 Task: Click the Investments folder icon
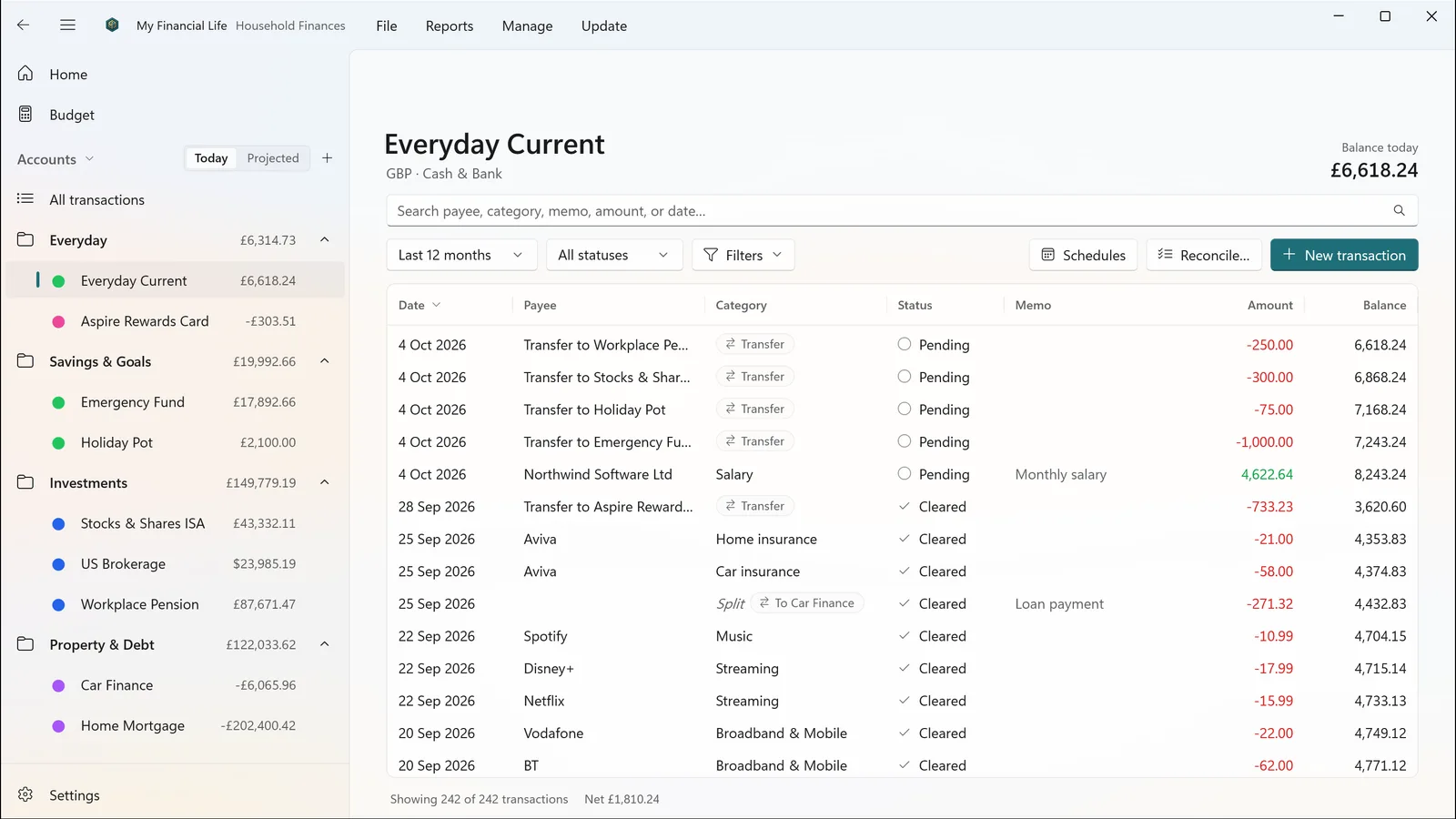coord(25,482)
